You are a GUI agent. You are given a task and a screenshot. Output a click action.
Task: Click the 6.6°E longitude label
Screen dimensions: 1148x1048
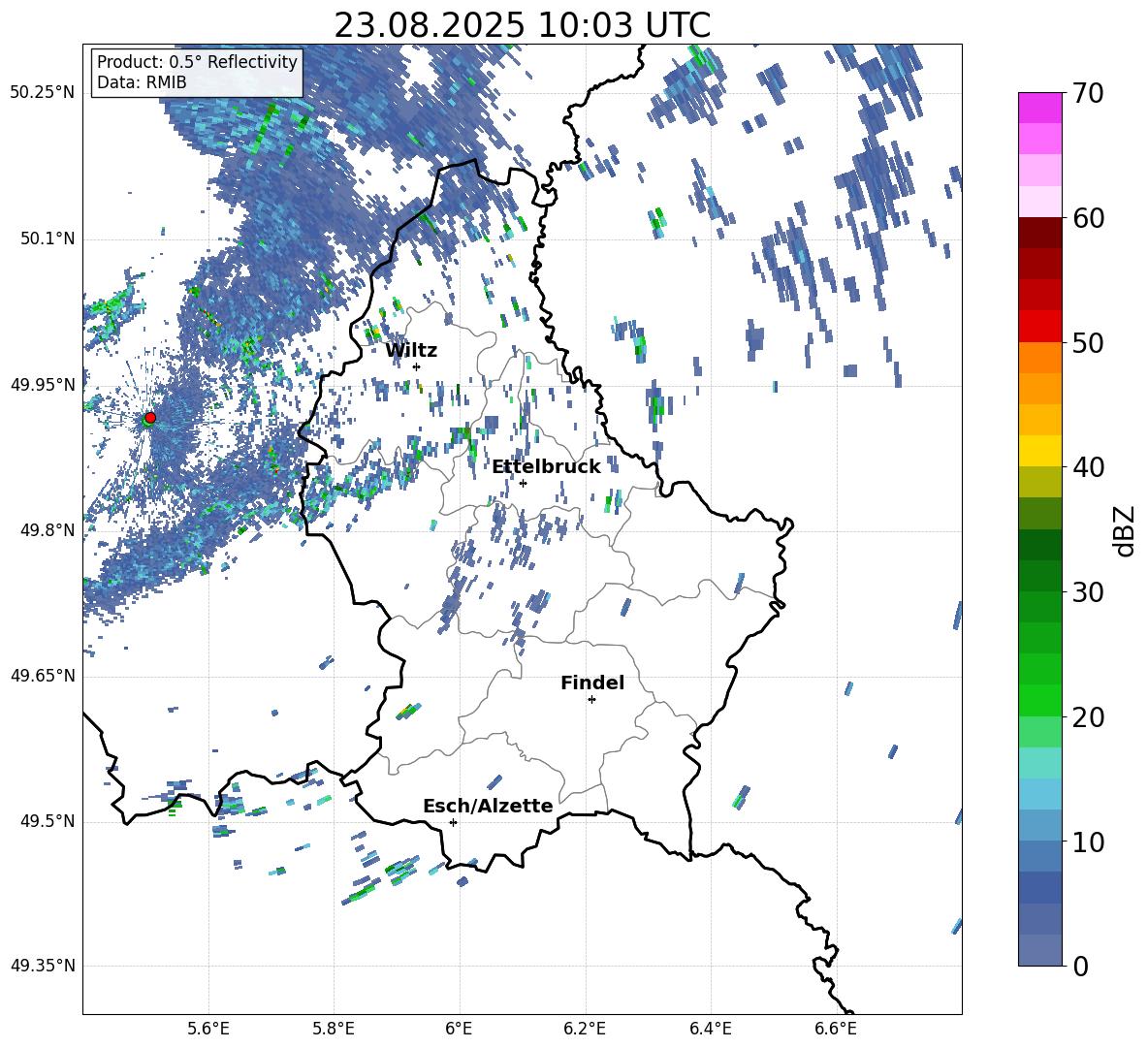[x=836, y=1029]
